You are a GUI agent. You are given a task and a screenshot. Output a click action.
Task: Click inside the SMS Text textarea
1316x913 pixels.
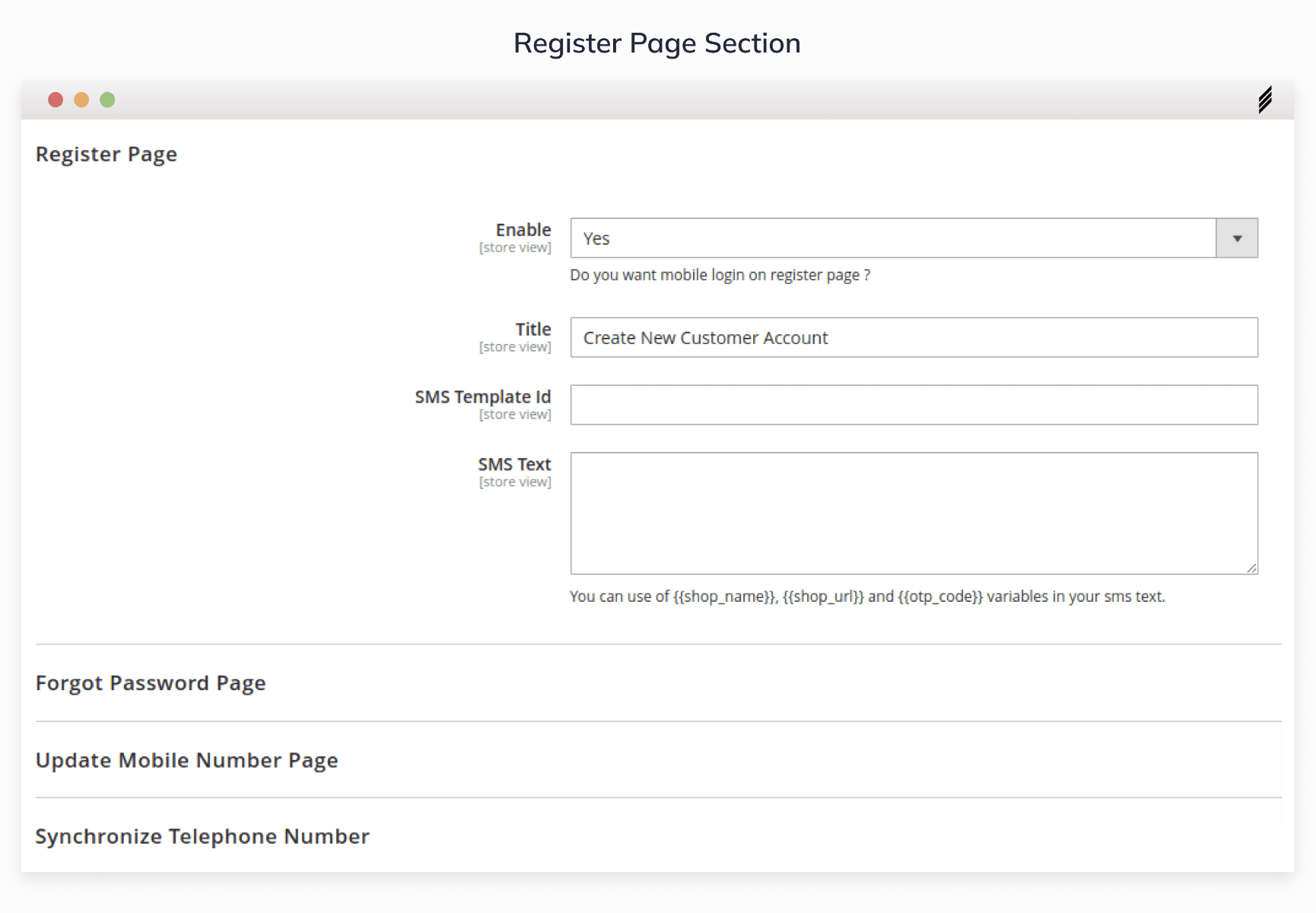[914, 513]
